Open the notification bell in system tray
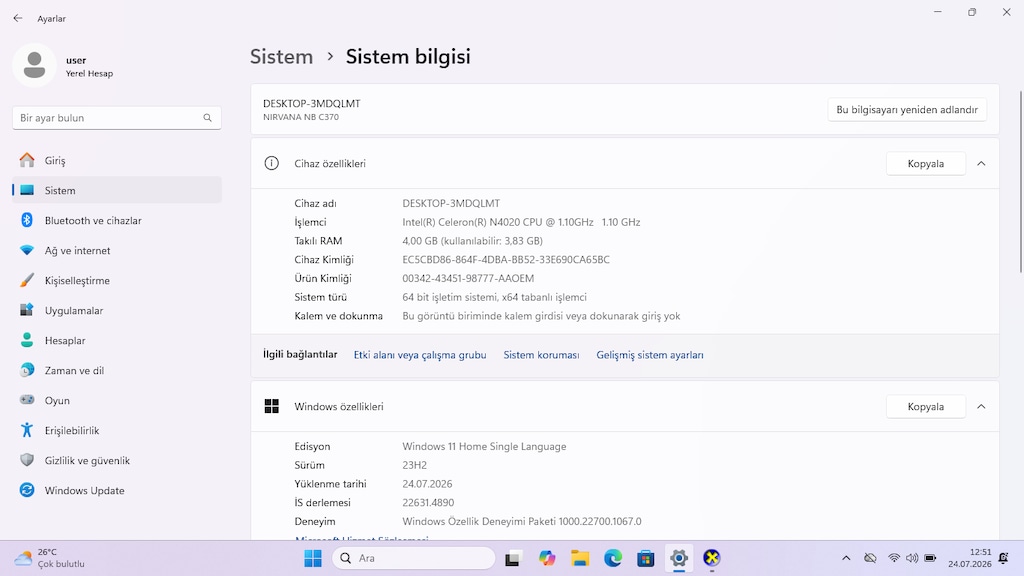Screen dimensions: 1024x576 (x=1004, y=558)
